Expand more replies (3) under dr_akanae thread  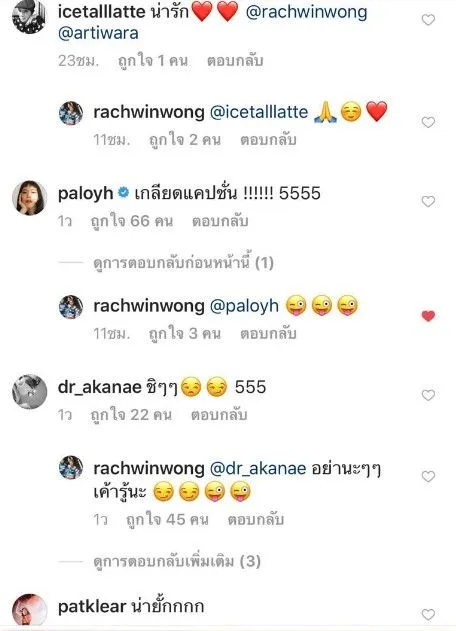point(177,561)
